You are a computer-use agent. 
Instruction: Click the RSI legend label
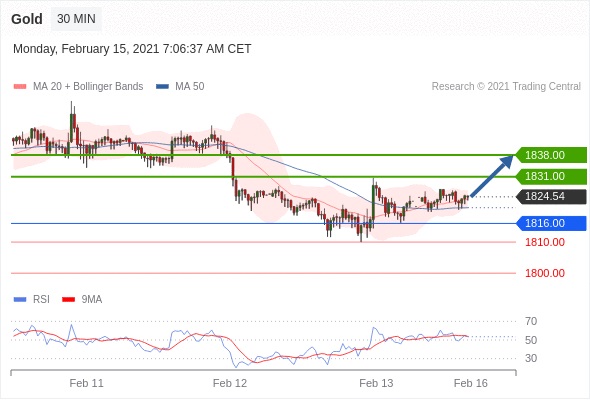click(41, 300)
